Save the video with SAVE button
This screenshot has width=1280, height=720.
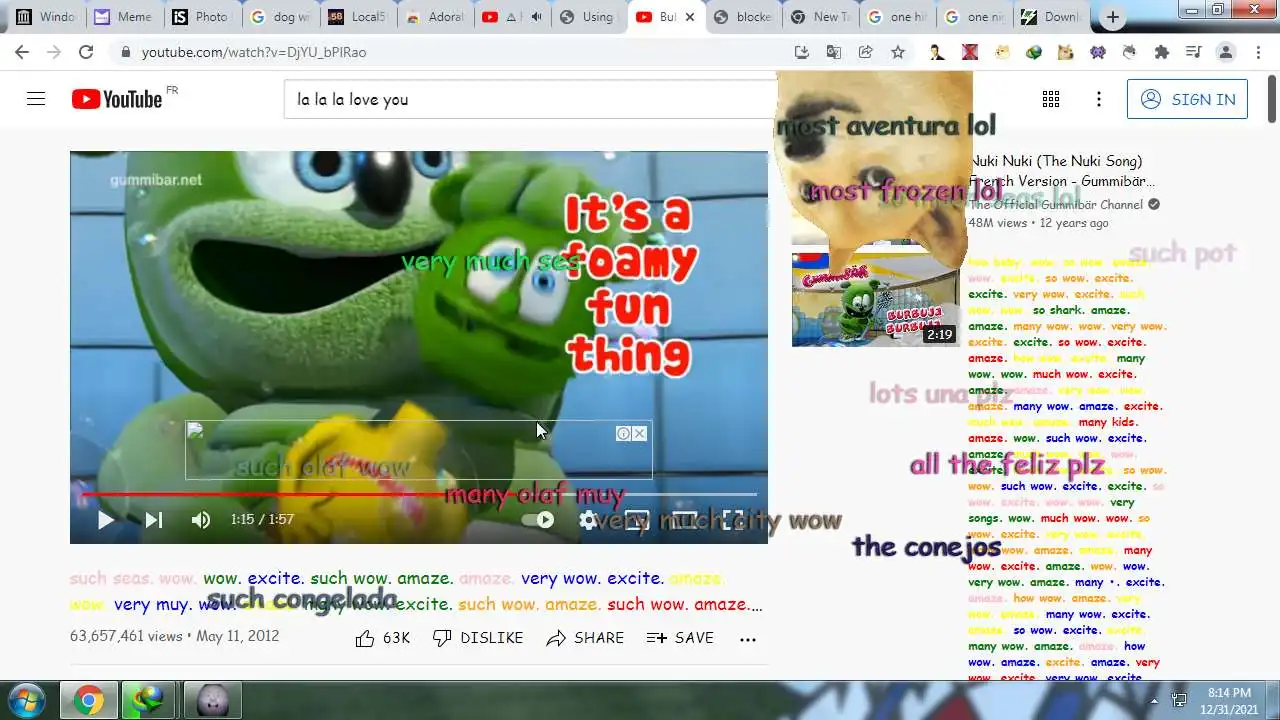tap(680, 638)
